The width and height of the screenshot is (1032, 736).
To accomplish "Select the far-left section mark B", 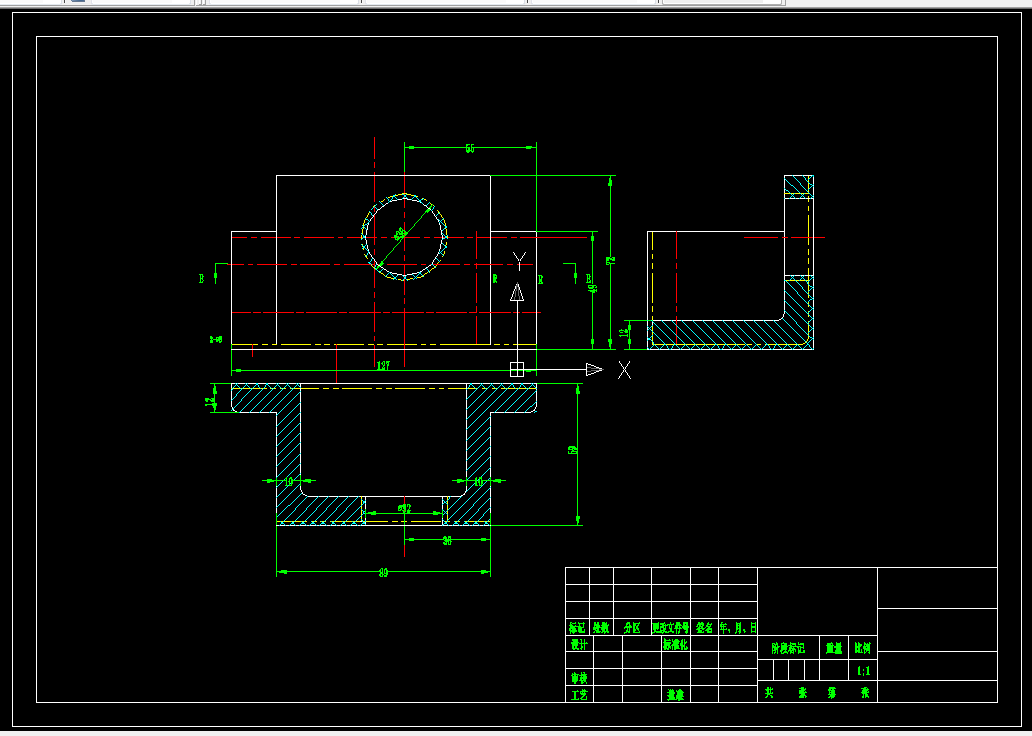I will [x=201, y=278].
